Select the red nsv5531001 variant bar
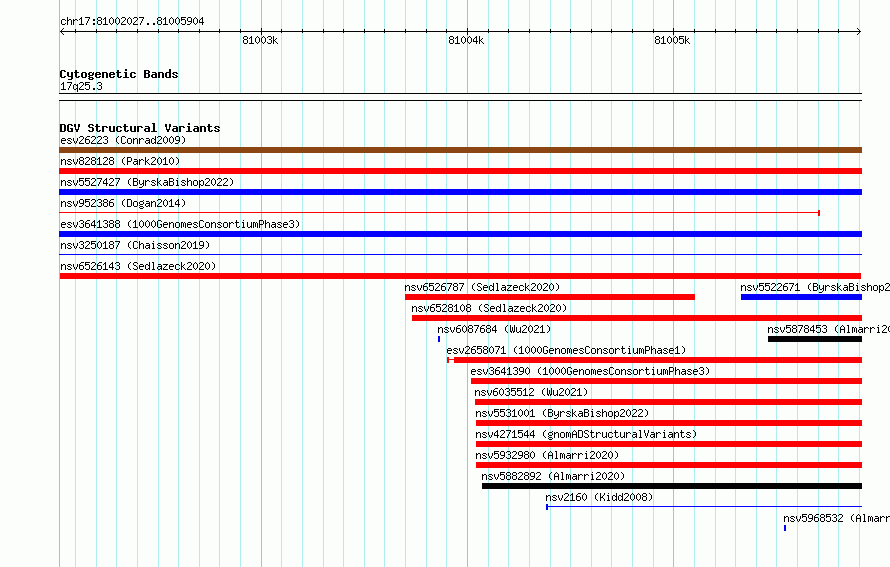The image size is (890, 567). coord(669,423)
